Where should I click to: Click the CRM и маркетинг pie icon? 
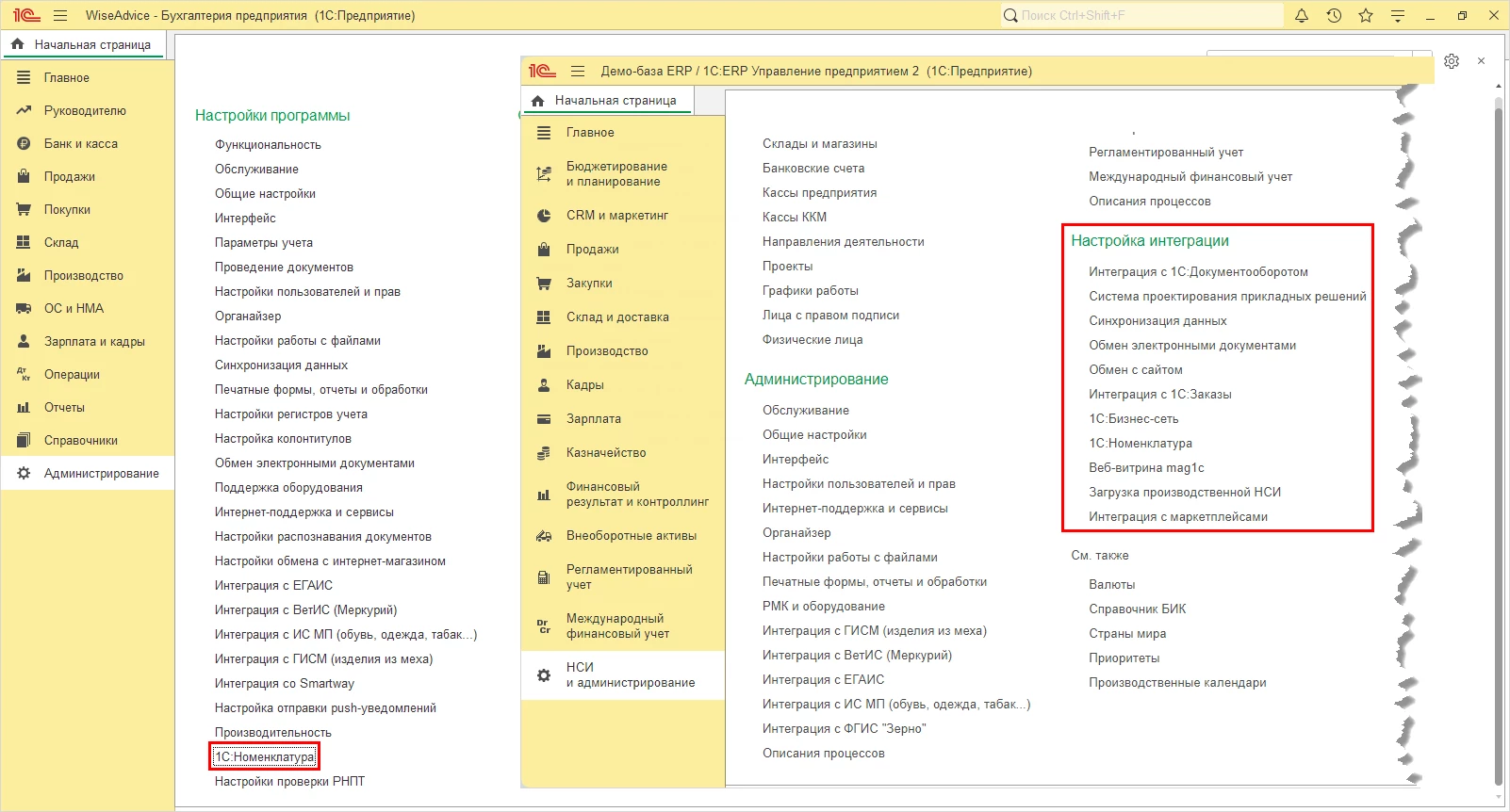click(x=544, y=216)
